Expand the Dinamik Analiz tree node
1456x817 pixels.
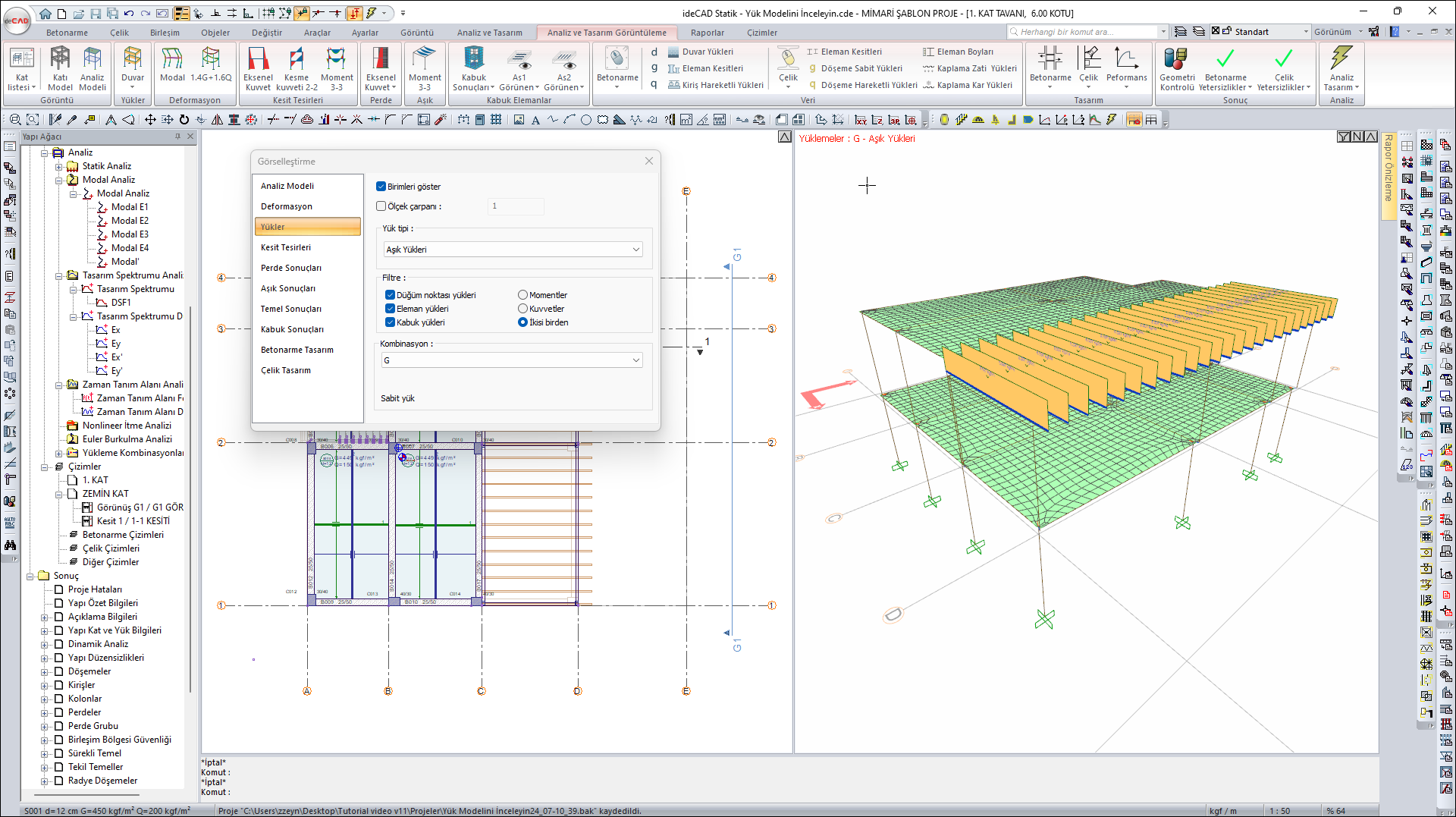[x=45, y=644]
